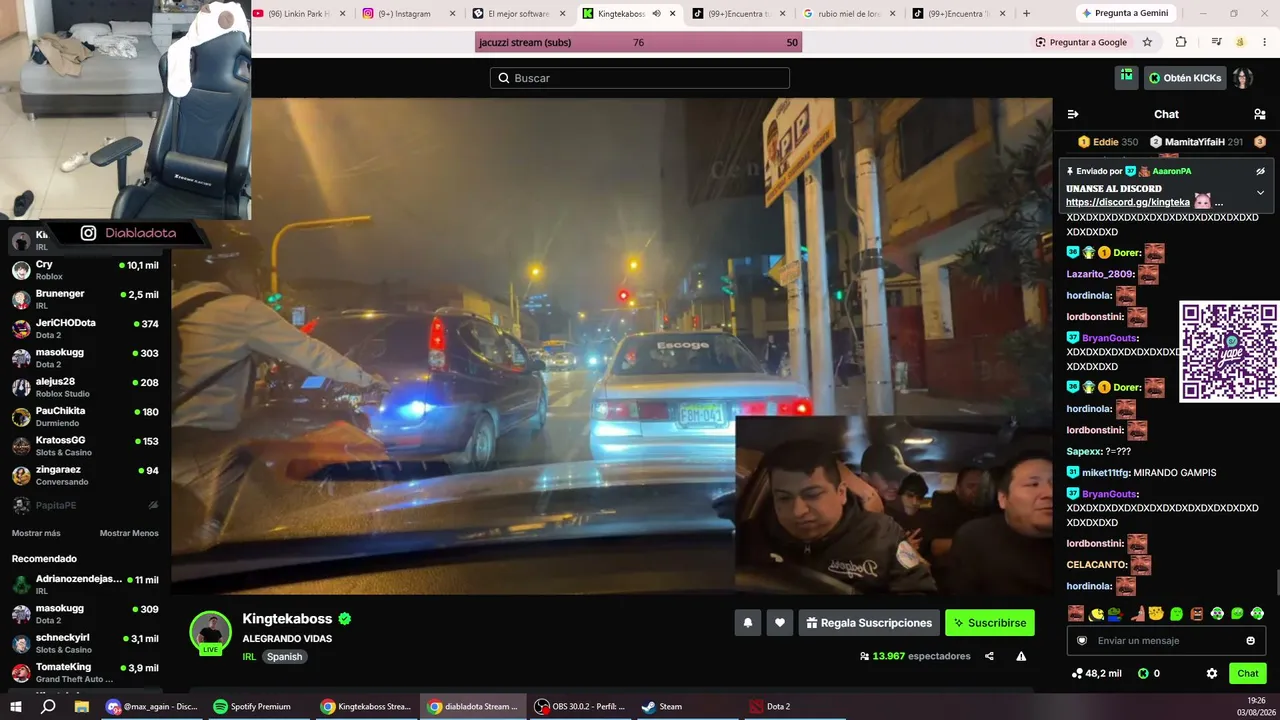Open Windows taskbar search

click(48, 706)
